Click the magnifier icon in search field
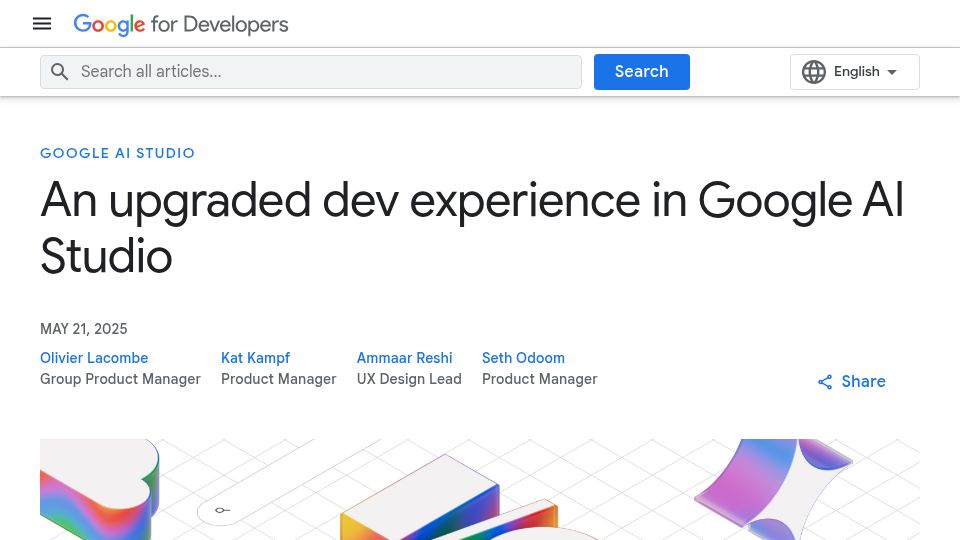The height and width of the screenshot is (540, 960). coord(59,72)
